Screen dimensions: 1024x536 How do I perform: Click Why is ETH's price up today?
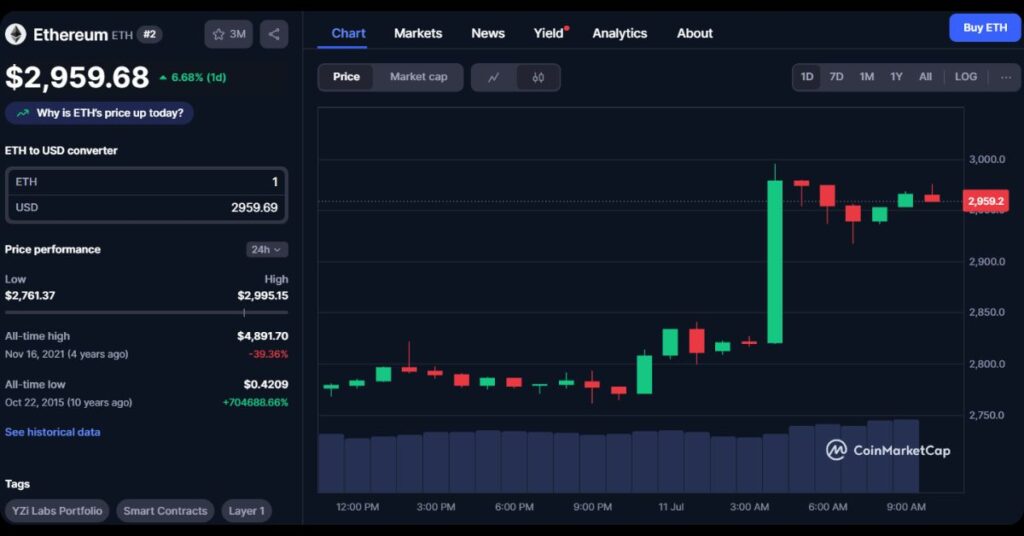[x=99, y=113]
